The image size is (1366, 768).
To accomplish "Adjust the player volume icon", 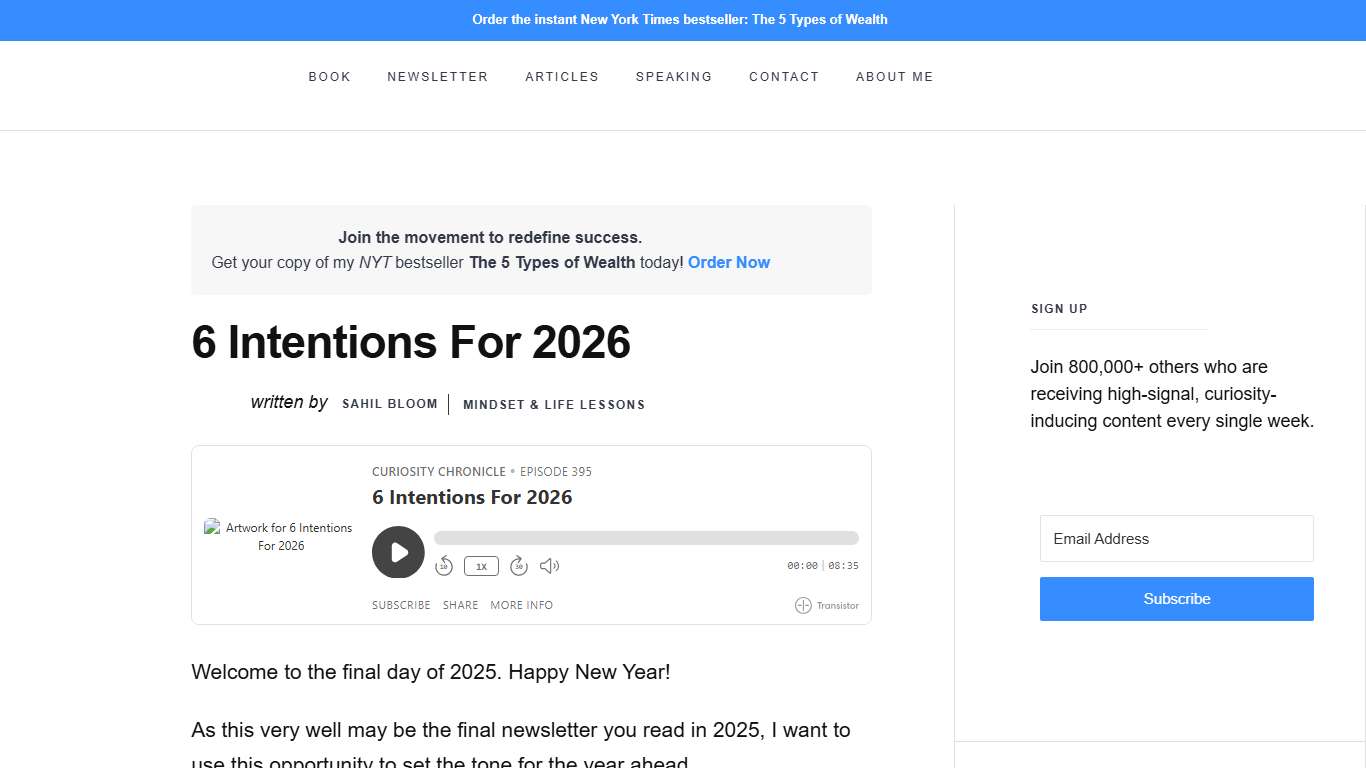I will 549,566.
